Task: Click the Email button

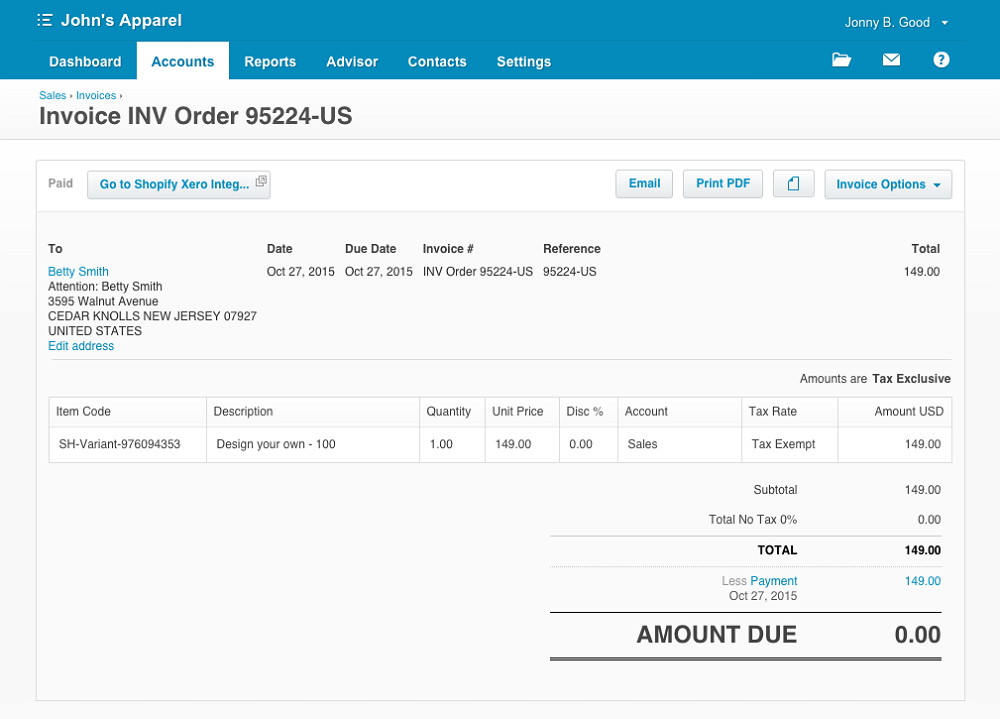Action: click(644, 184)
